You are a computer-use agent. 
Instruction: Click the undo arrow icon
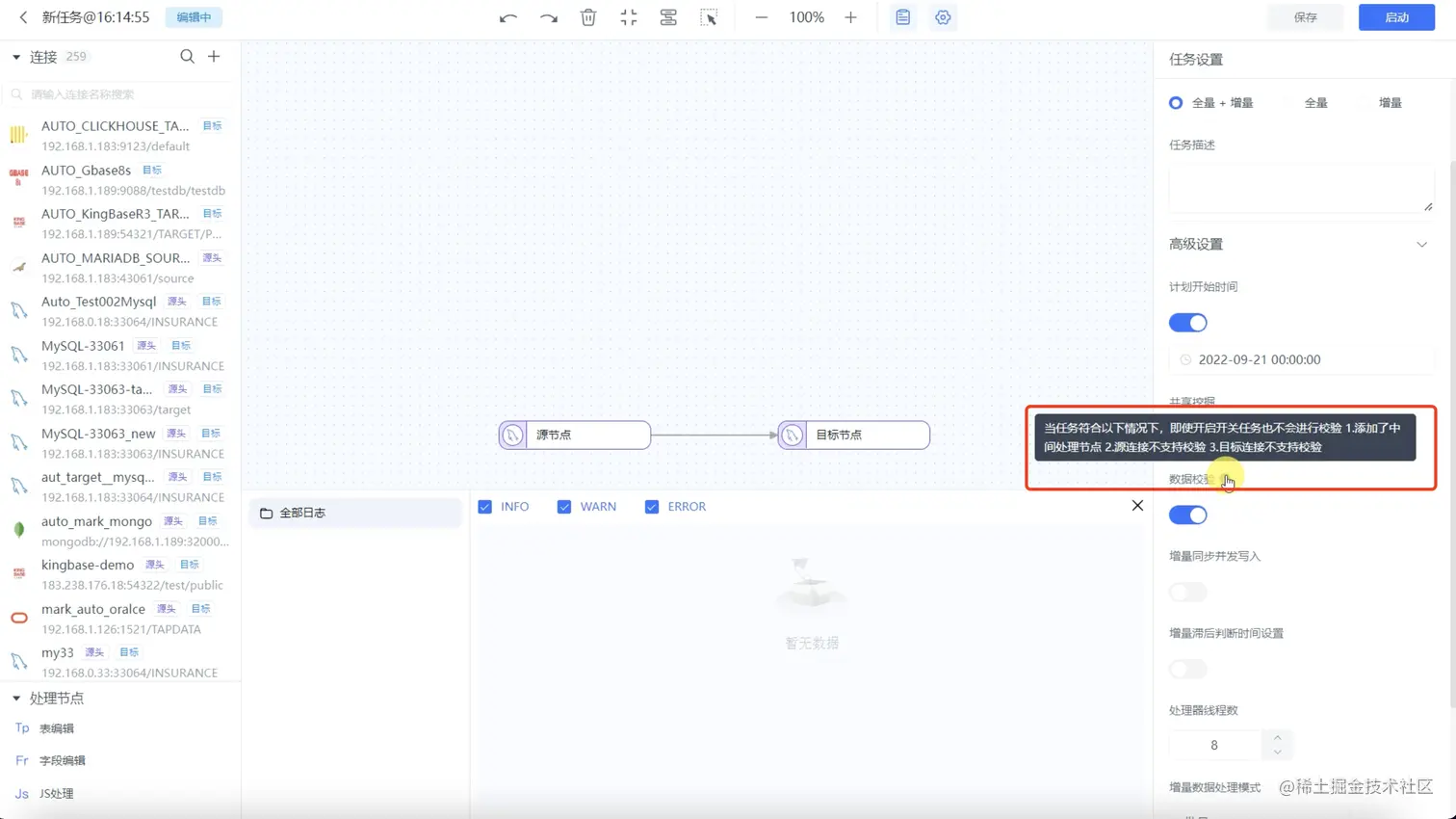click(x=508, y=17)
